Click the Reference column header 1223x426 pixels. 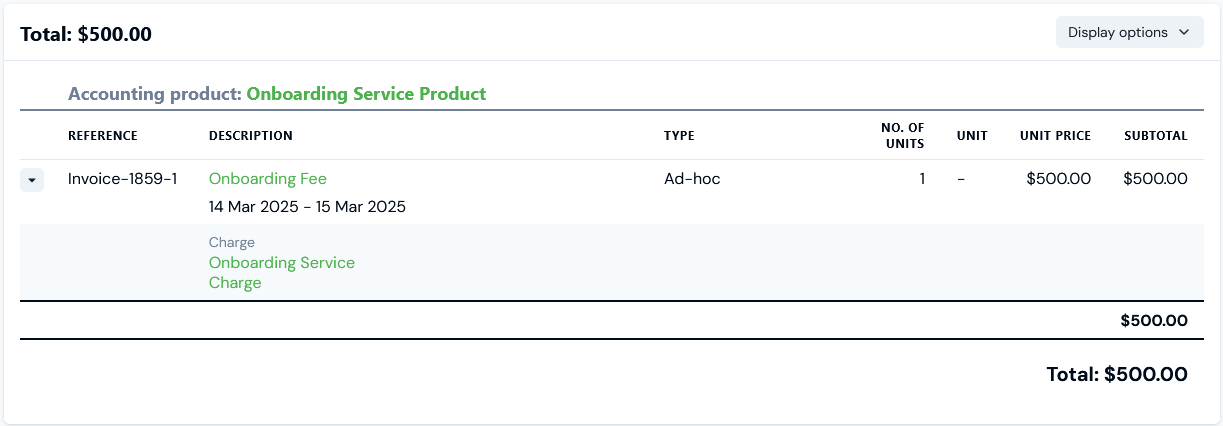tap(103, 136)
